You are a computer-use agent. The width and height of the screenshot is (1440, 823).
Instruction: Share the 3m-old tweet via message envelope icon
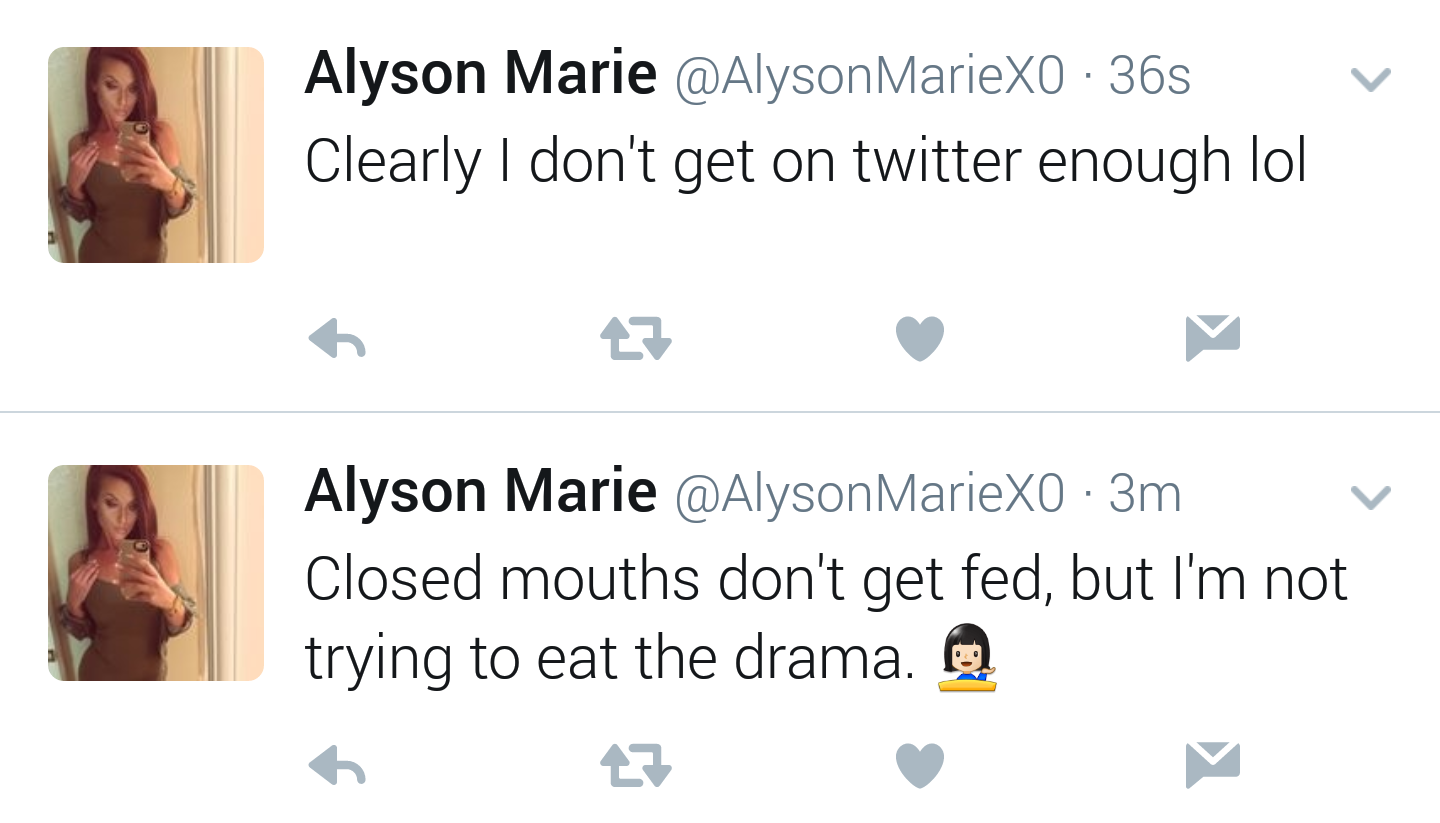click(x=1212, y=766)
